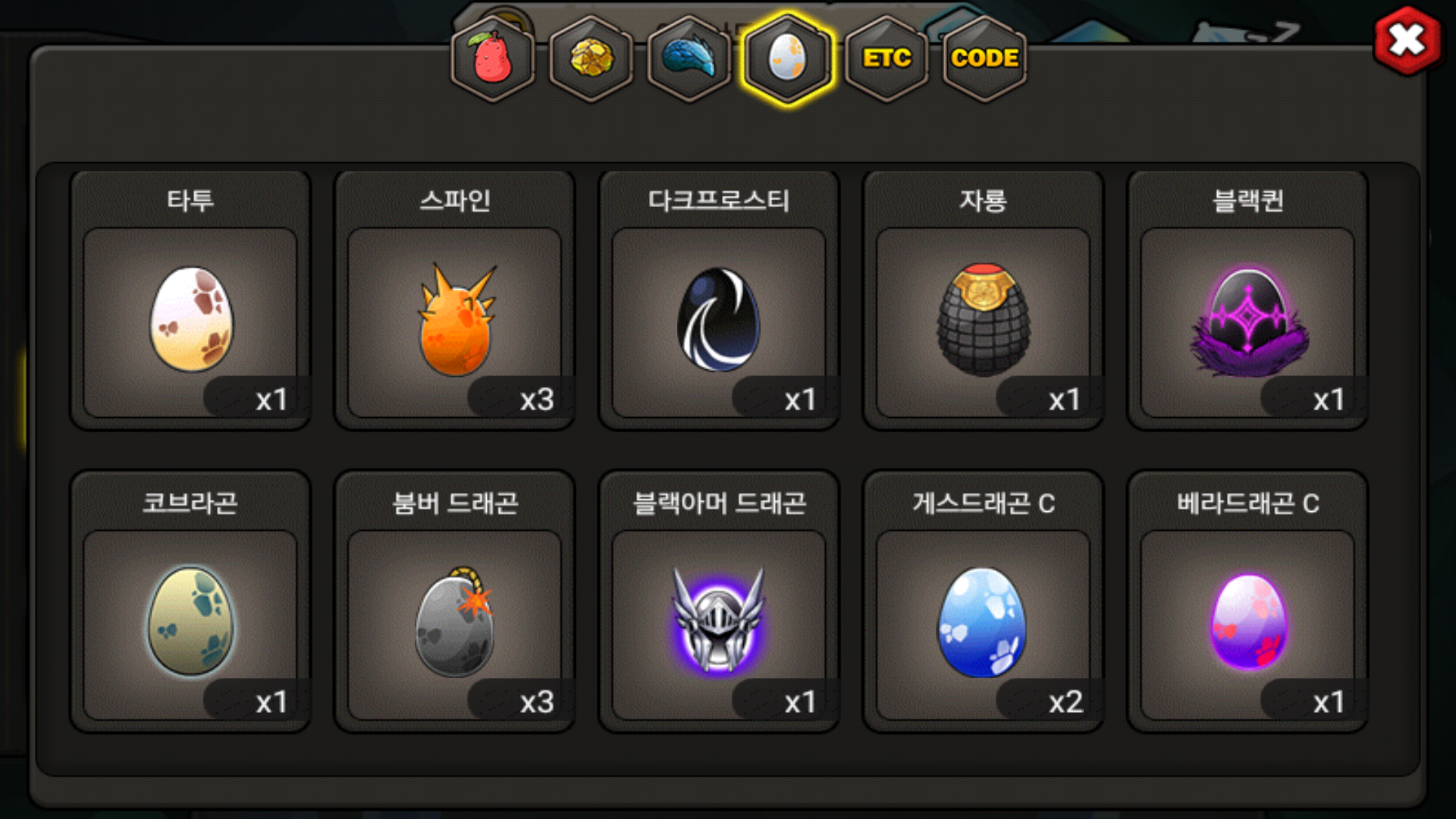The image size is (1456, 819).
Task: Select the egg inventory tab
Action: (x=788, y=59)
